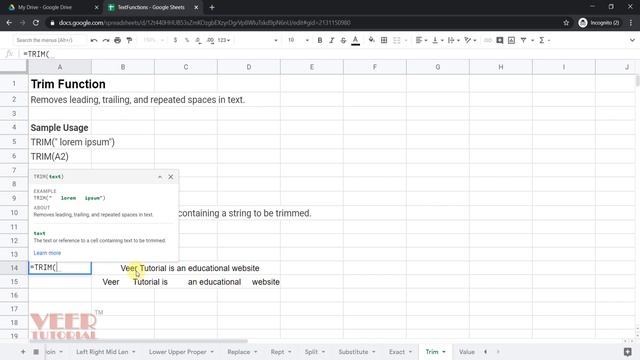640x360 pixels.
Task: Open text rotation dropdown
Action: 470,40
